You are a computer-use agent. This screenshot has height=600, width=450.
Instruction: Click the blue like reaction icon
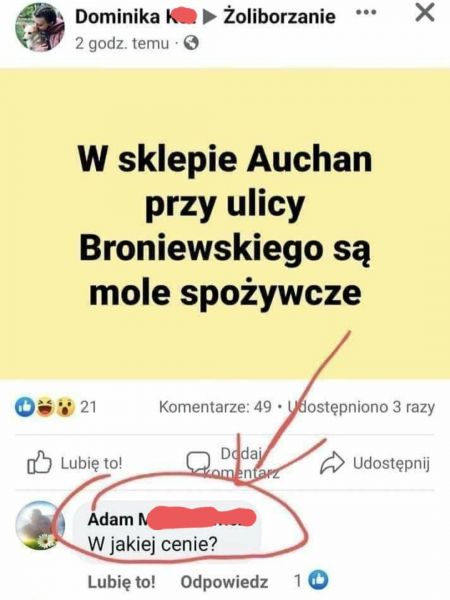24,407
